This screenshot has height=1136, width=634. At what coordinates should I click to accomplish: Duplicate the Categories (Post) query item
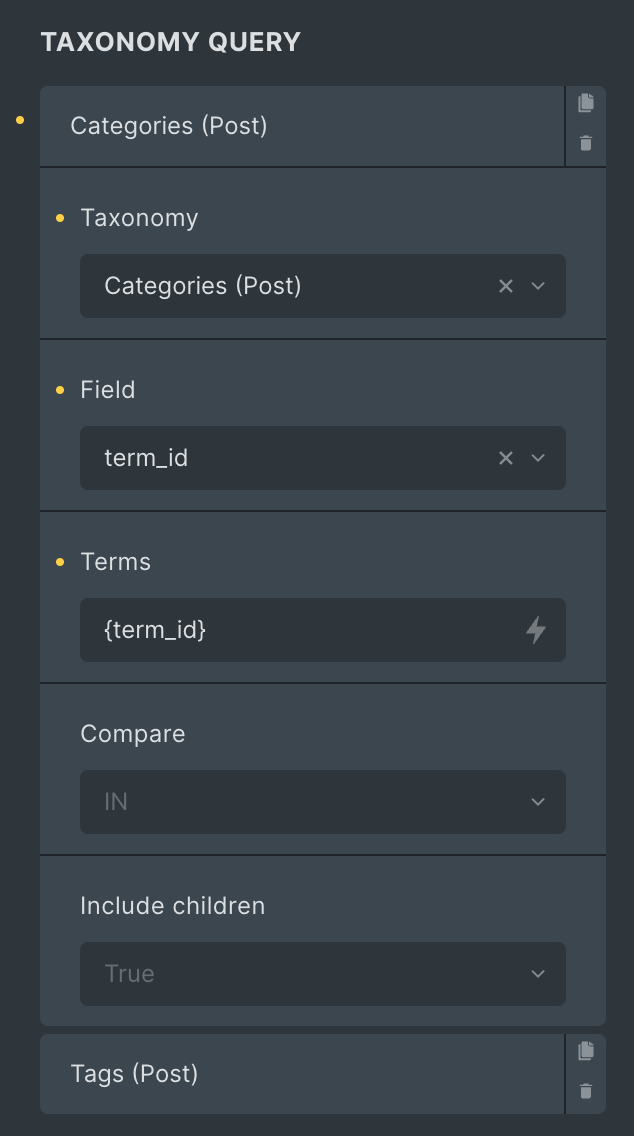(x=585, y=103)
